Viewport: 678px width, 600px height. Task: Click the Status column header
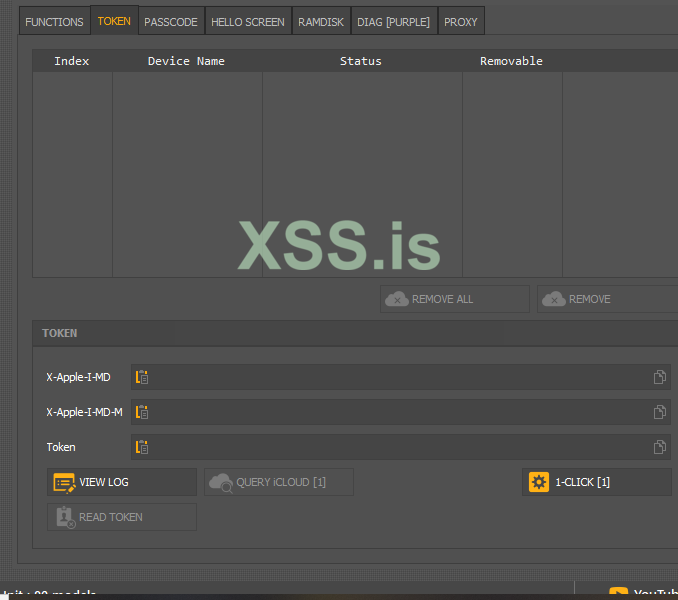pyautogui.click(x=361, y=61)
